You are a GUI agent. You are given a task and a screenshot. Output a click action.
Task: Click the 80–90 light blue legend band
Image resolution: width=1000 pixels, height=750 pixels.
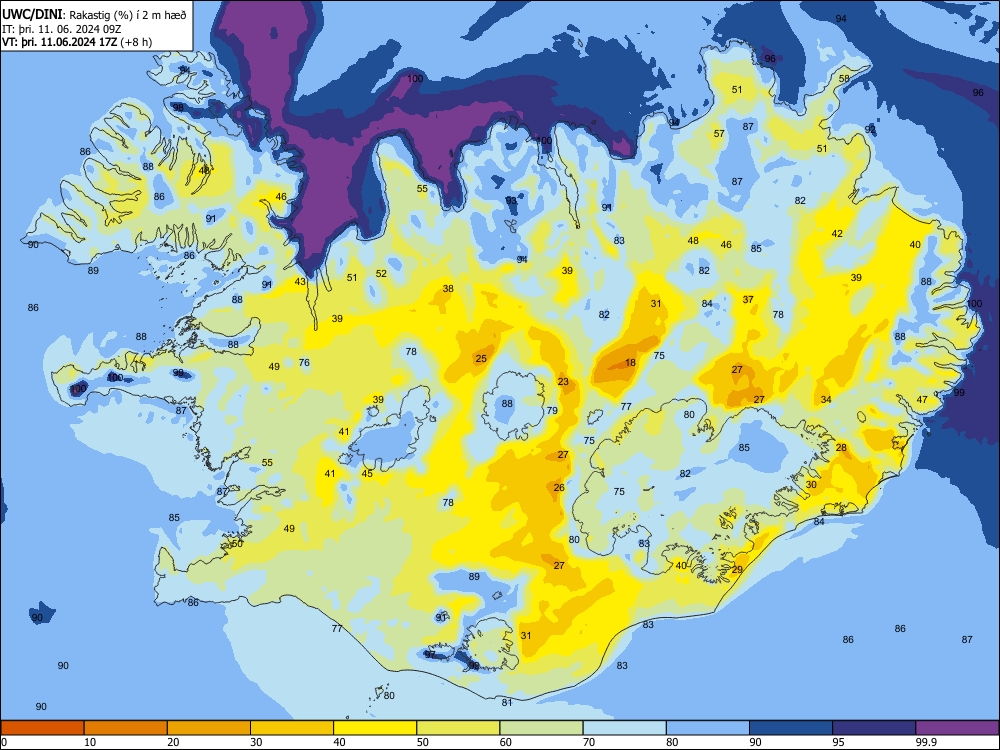708,728
